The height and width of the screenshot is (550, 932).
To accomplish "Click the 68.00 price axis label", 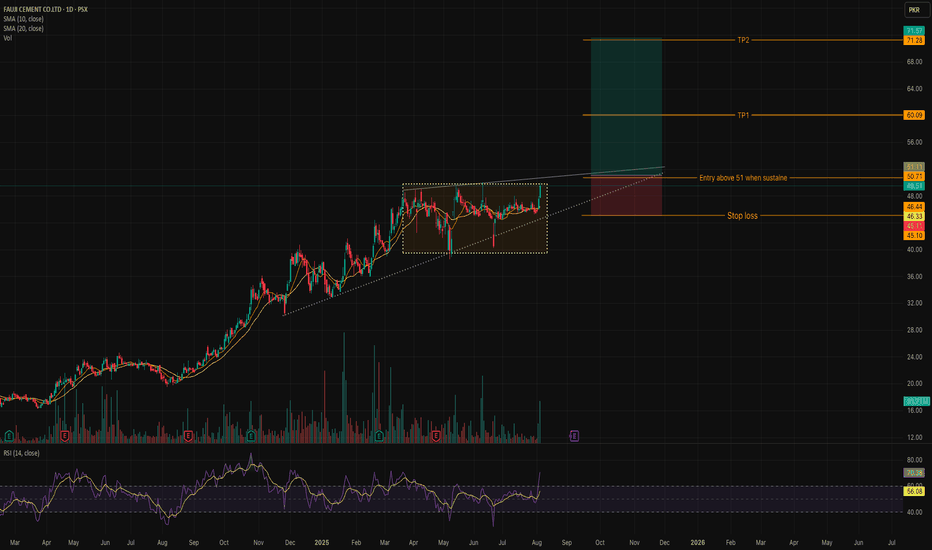I will click(x=914, y=62).
